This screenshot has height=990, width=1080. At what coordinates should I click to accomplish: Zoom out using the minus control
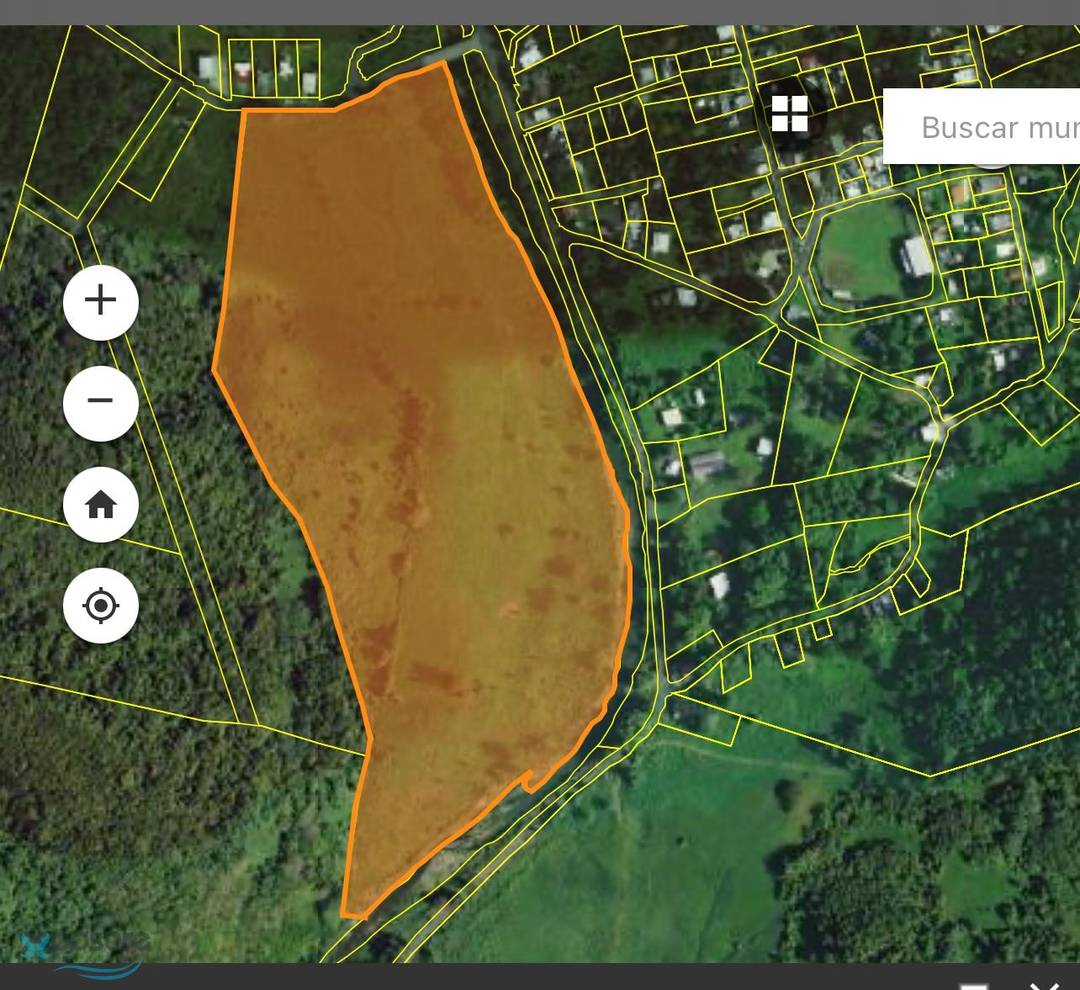[100, 403]
